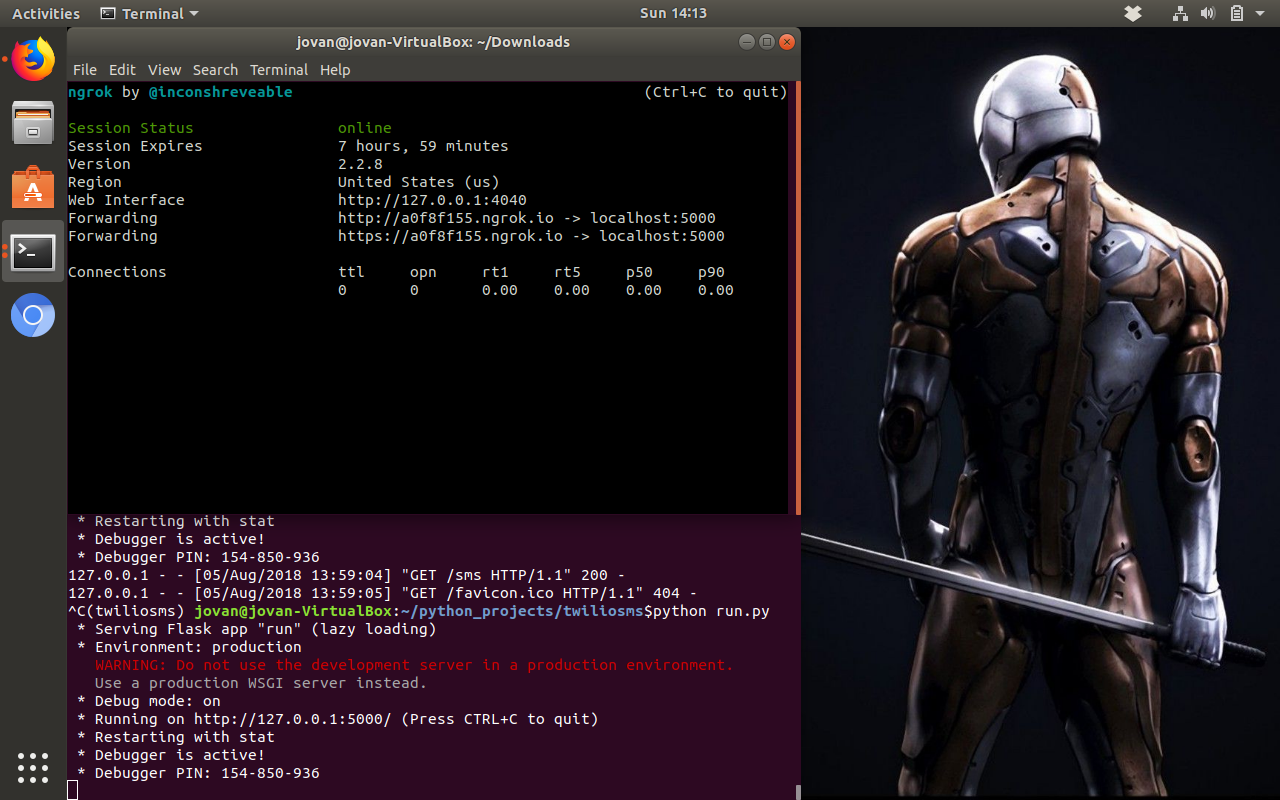The height and width of the screenshot is (800, 1280).
Task: Open the Edit menu in Terminal
Action: pos(122,70)
